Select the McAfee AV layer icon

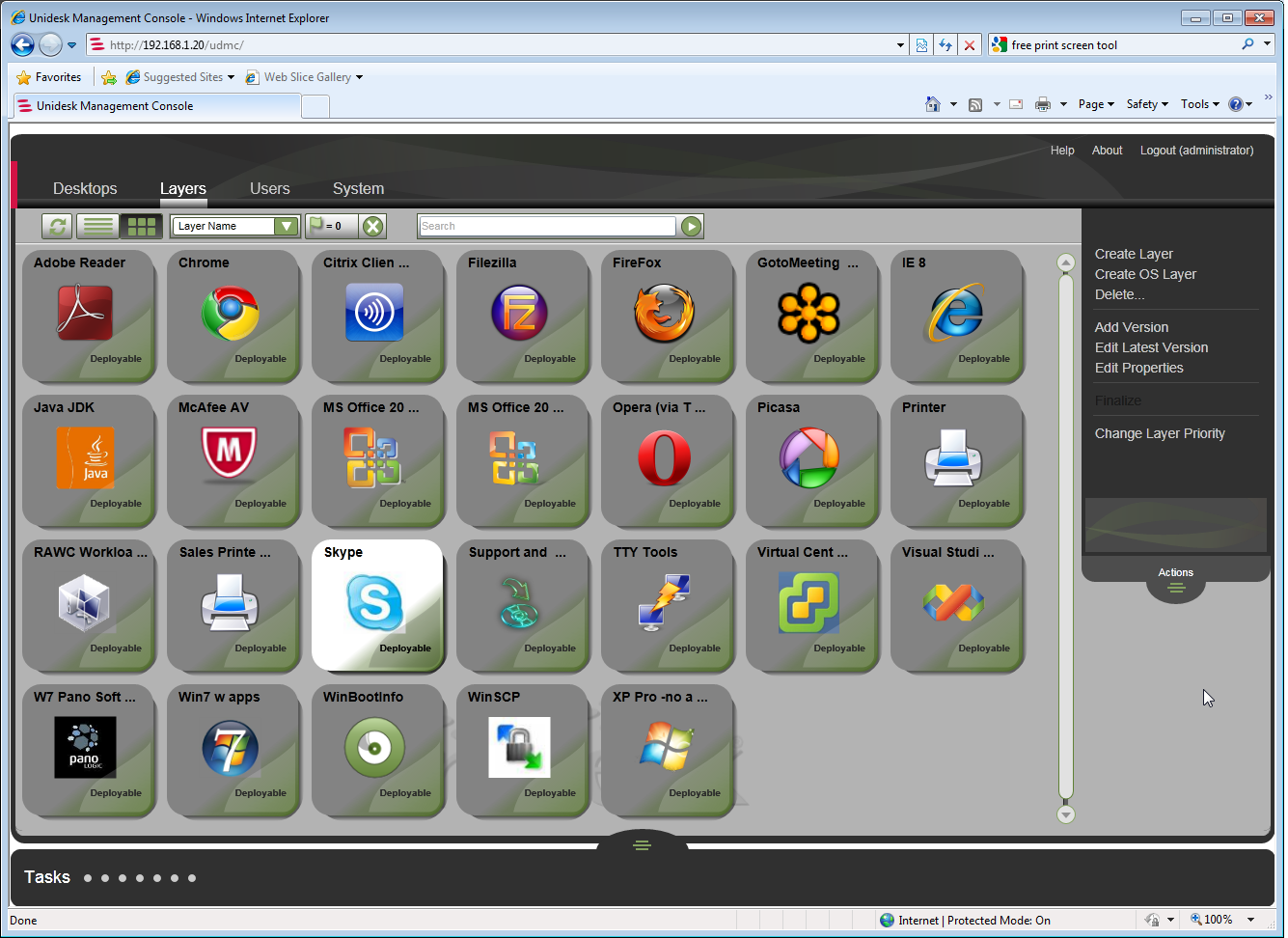[x=230, y=455]
